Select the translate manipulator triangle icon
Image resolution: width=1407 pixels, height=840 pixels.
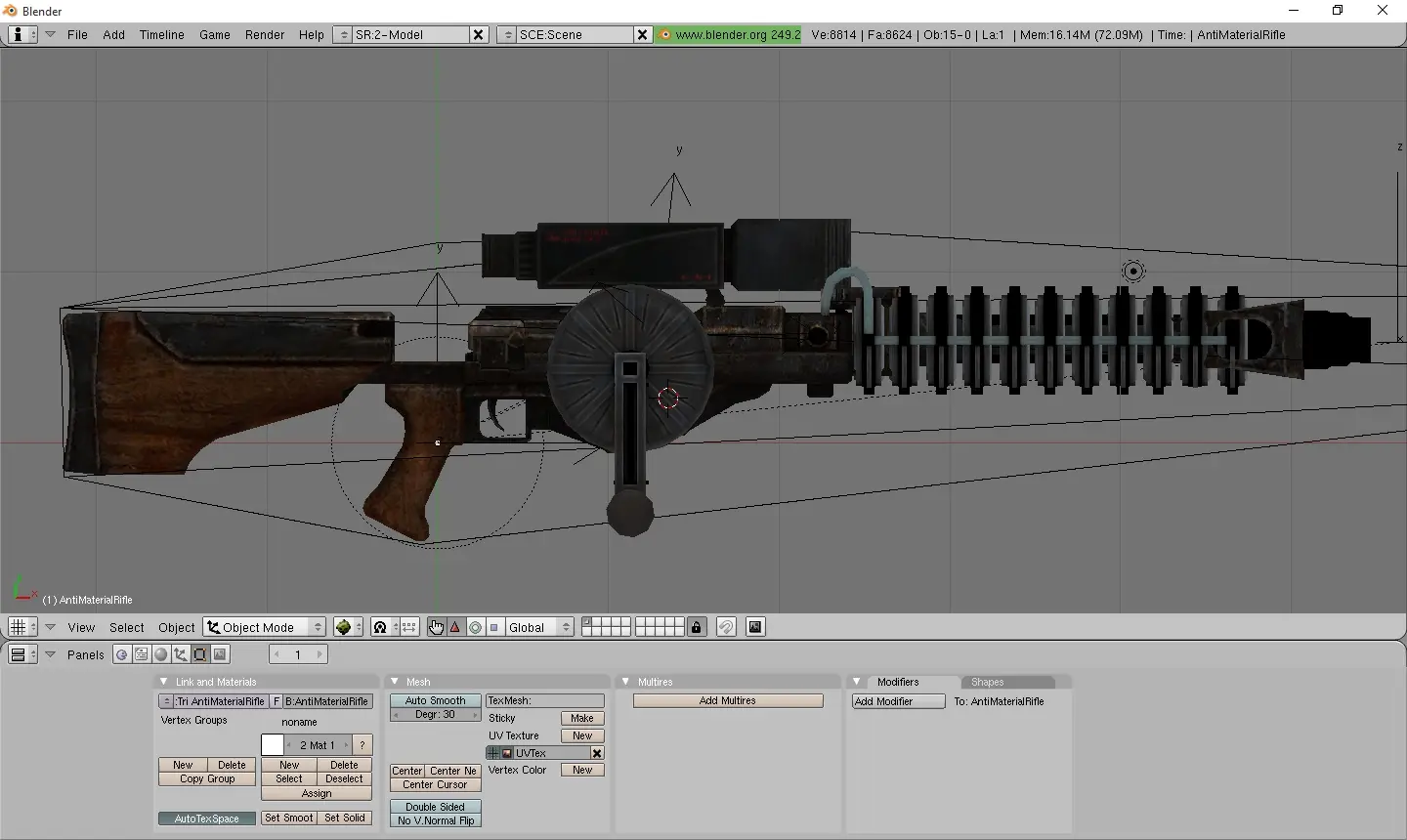(455, 627)
